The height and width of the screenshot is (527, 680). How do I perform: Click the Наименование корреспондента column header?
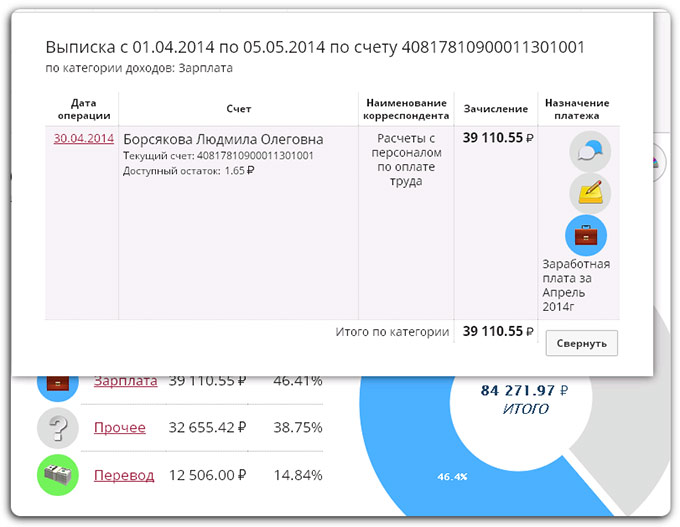406,109
